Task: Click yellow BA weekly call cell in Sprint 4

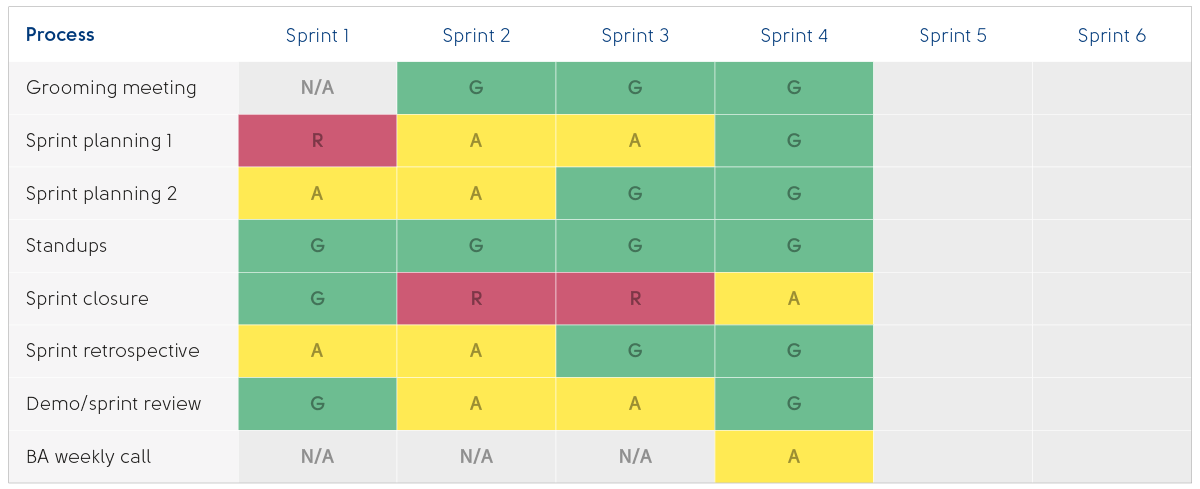Action: click(x=794, y=457)
